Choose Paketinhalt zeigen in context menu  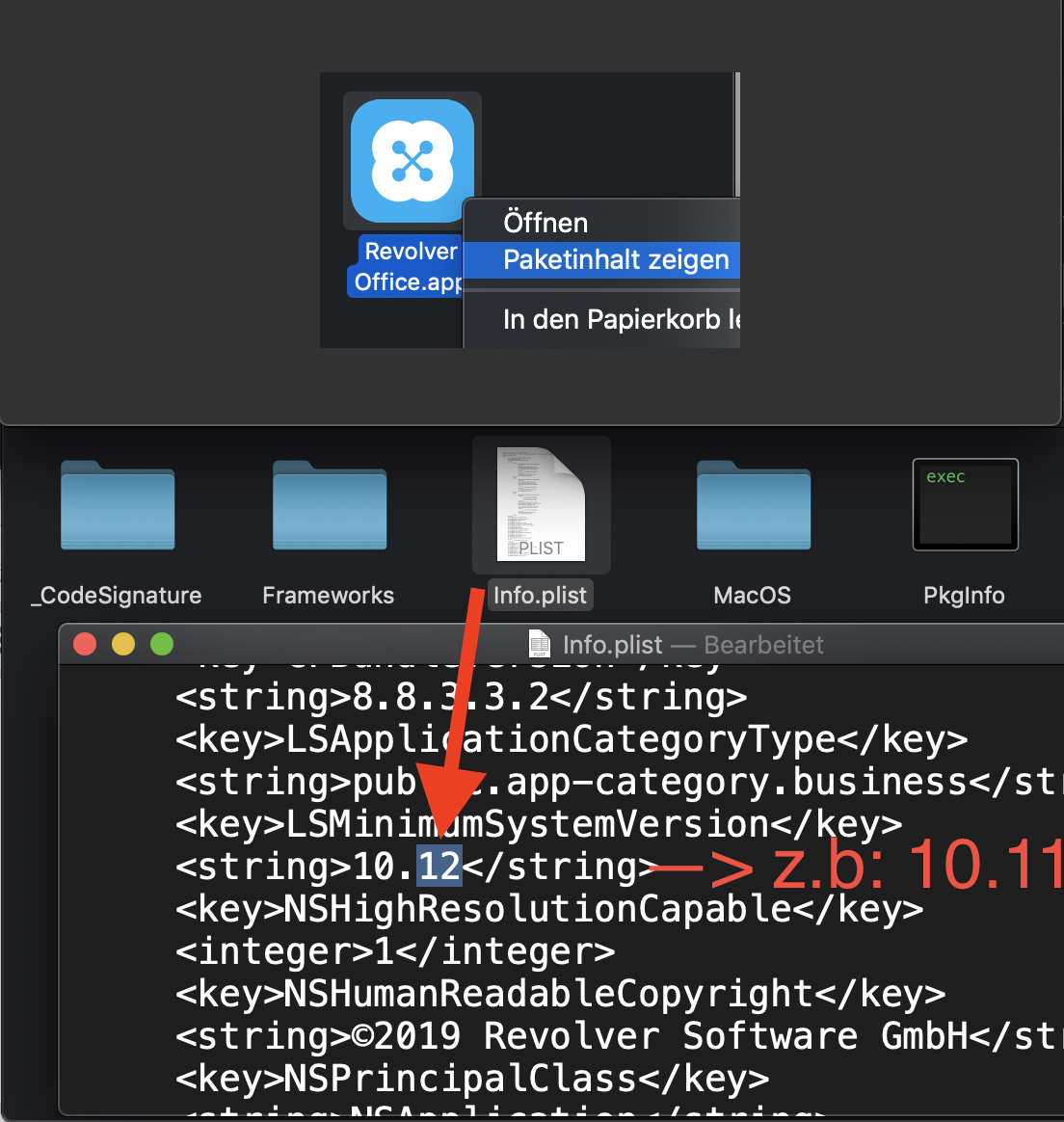616,260
